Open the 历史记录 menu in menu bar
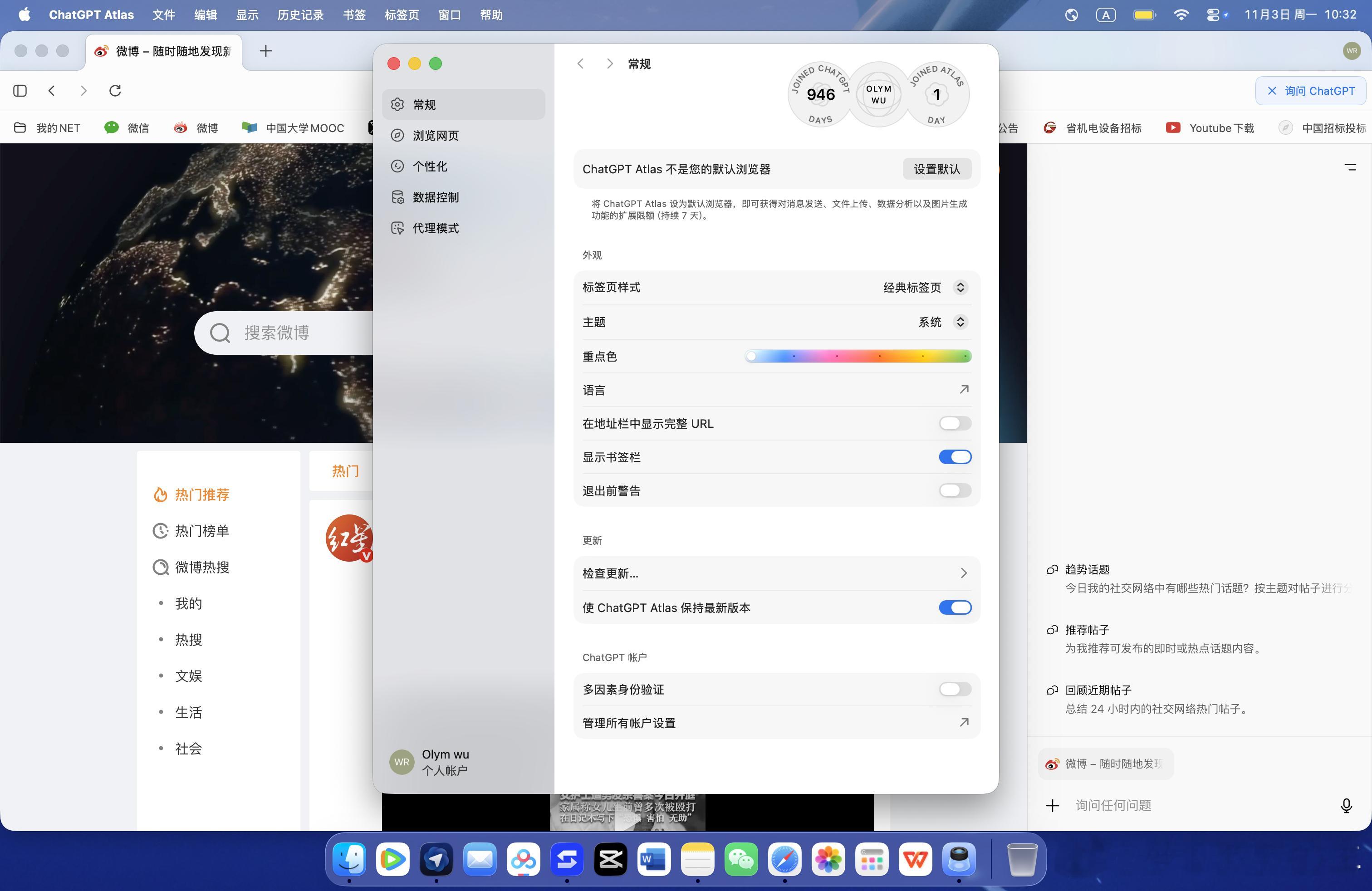Viewport: 1372px width, 891px height. pos(300,15)
